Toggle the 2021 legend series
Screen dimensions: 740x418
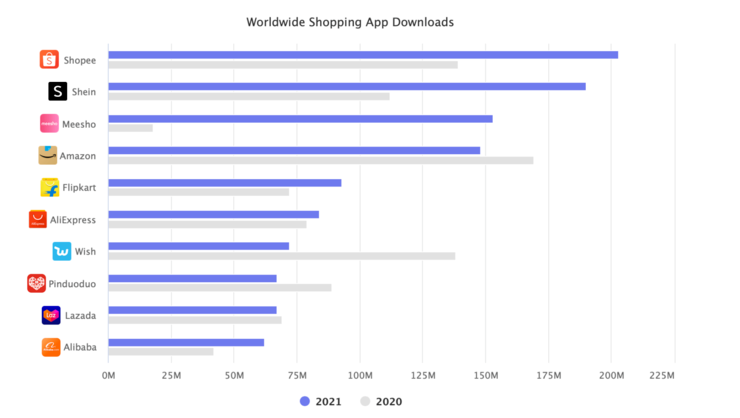[x=320, y=401]
